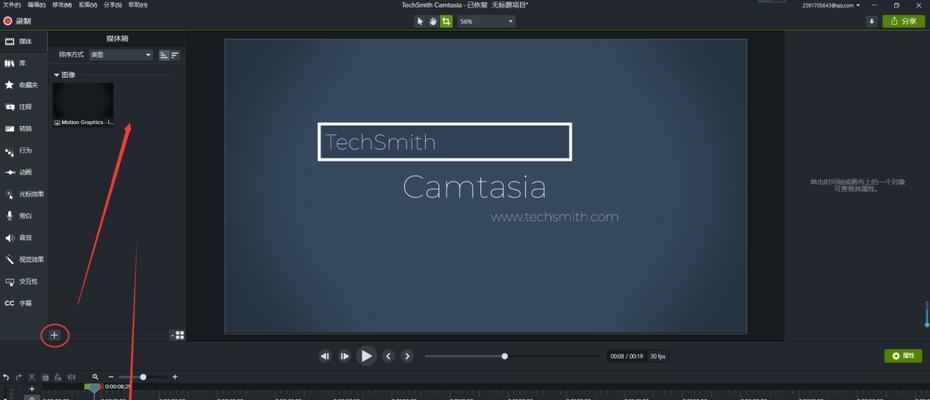Screen dimensions: 930x400
Task: Click the timeline copy icon
Action: click(x=45, y=377)
